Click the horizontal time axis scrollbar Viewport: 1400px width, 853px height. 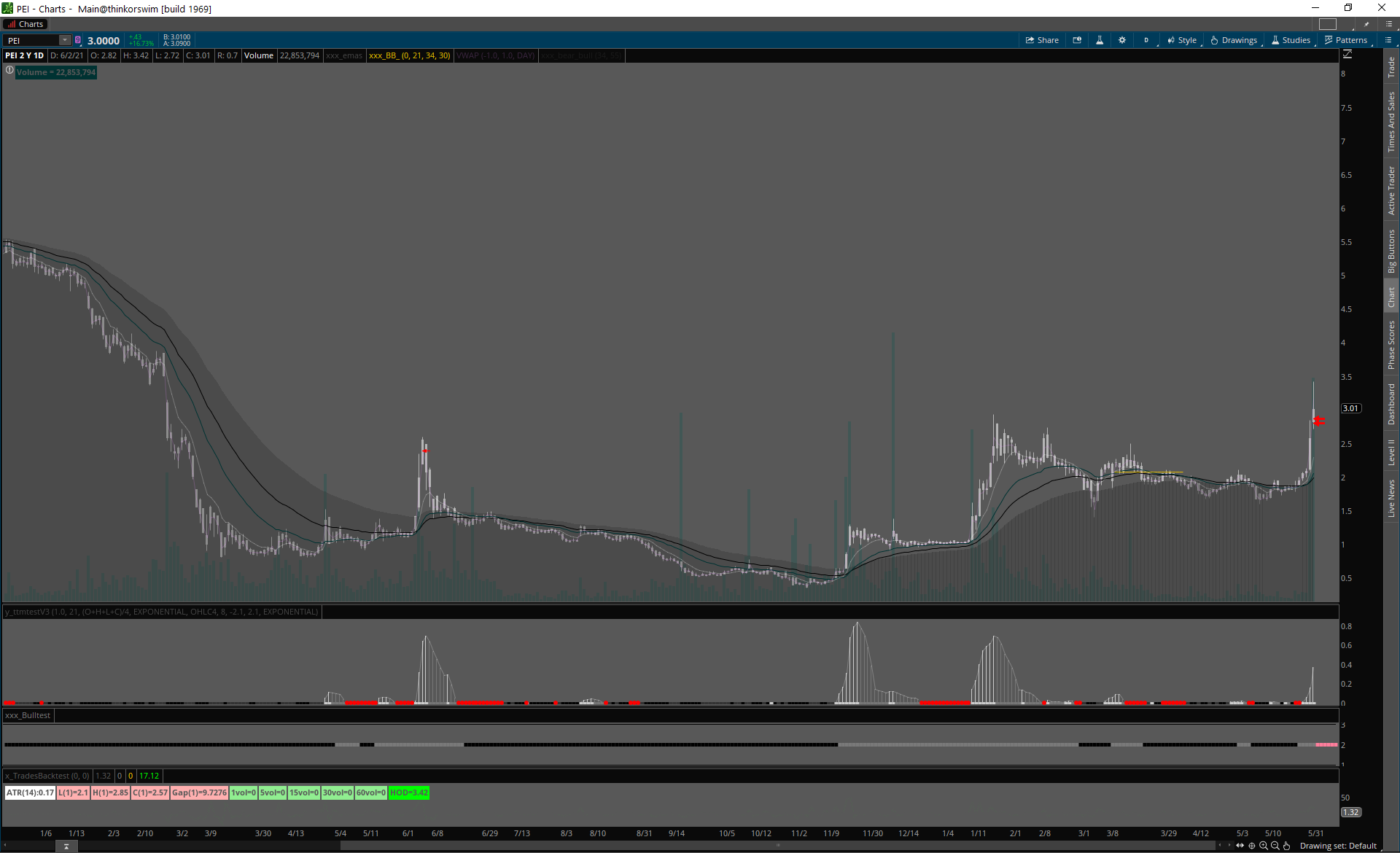[777, 846]
